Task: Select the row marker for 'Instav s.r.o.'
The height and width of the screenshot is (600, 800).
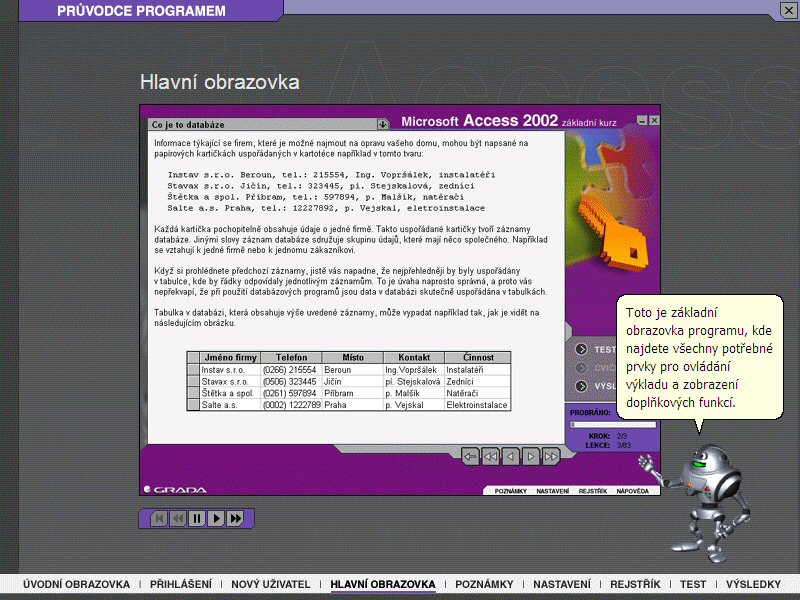Action: [193, 370]
